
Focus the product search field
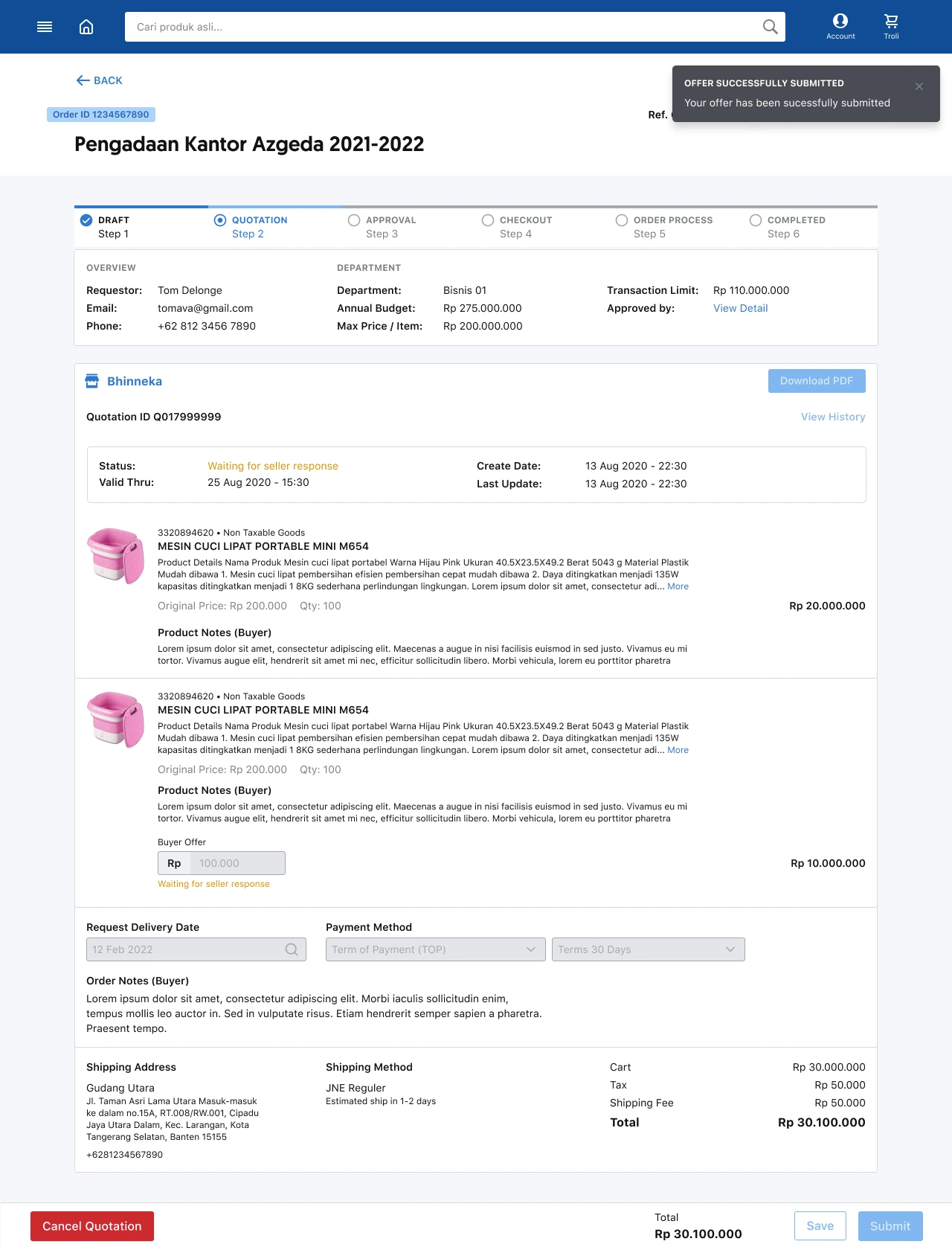click(439, 27)
